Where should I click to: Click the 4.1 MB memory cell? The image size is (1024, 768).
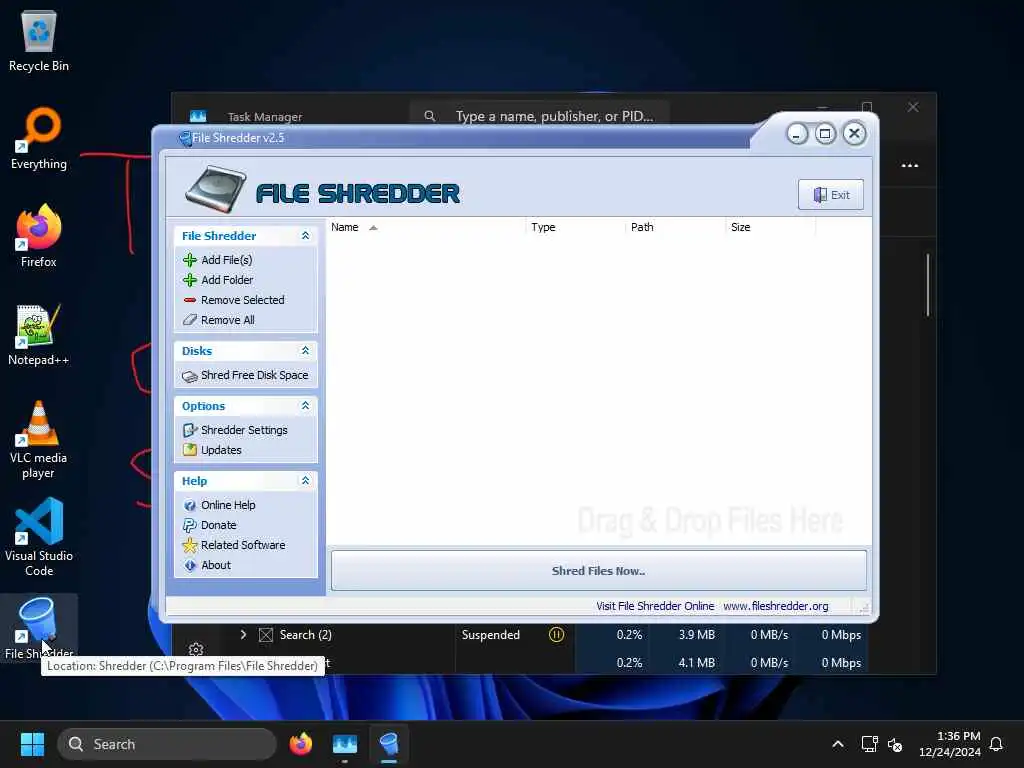(x=696, y=663)
